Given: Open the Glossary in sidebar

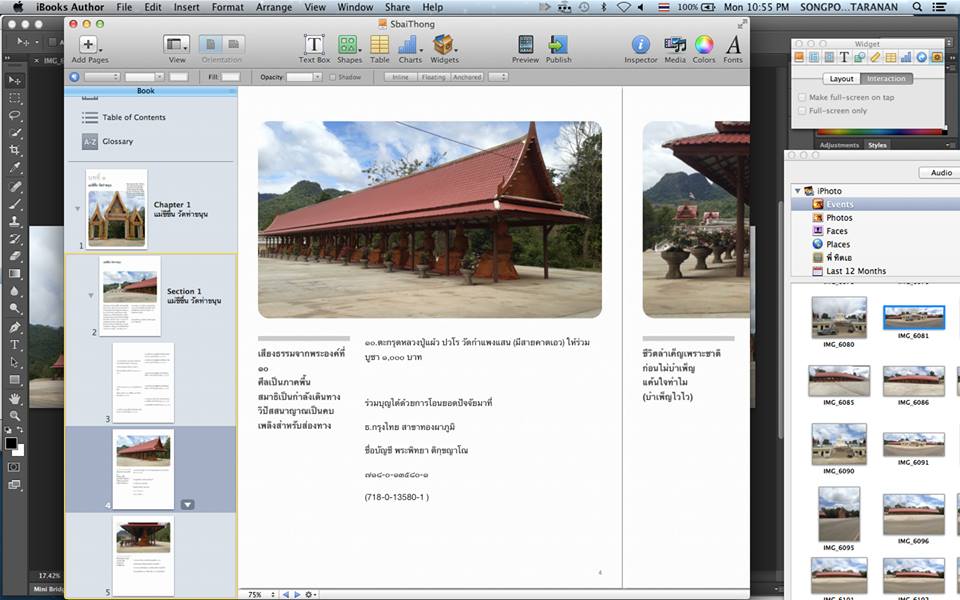Looking at the screenshot, I should 117,141.
